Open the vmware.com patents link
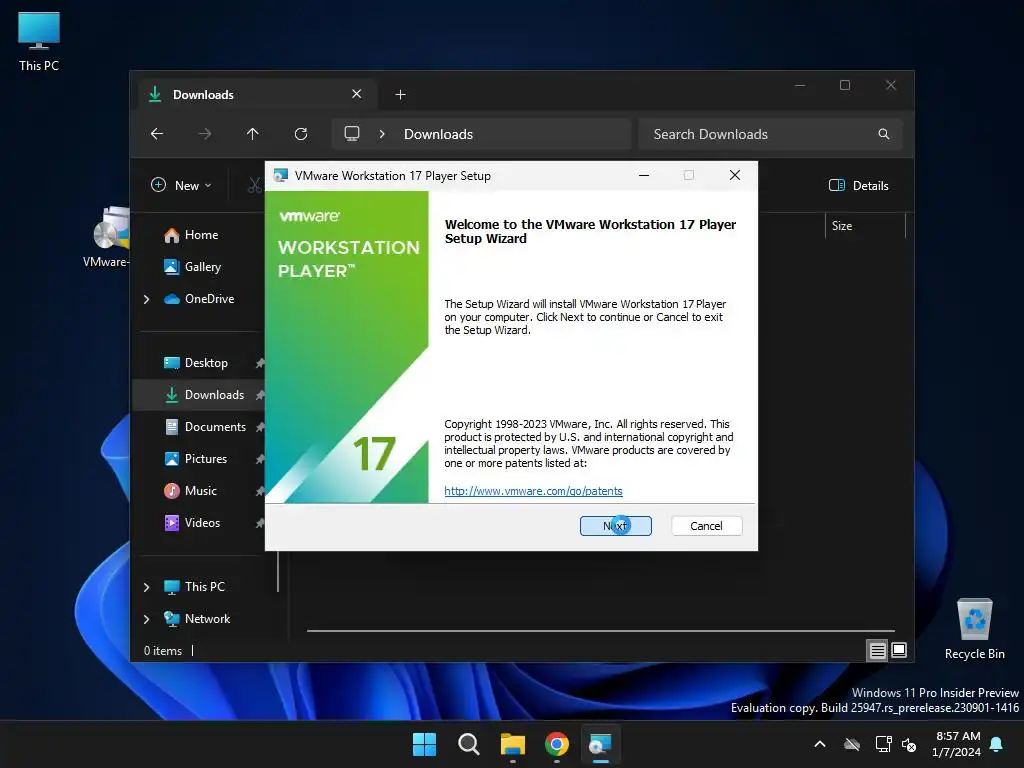This screenshot has width=1024, height=768. [533, 491]
